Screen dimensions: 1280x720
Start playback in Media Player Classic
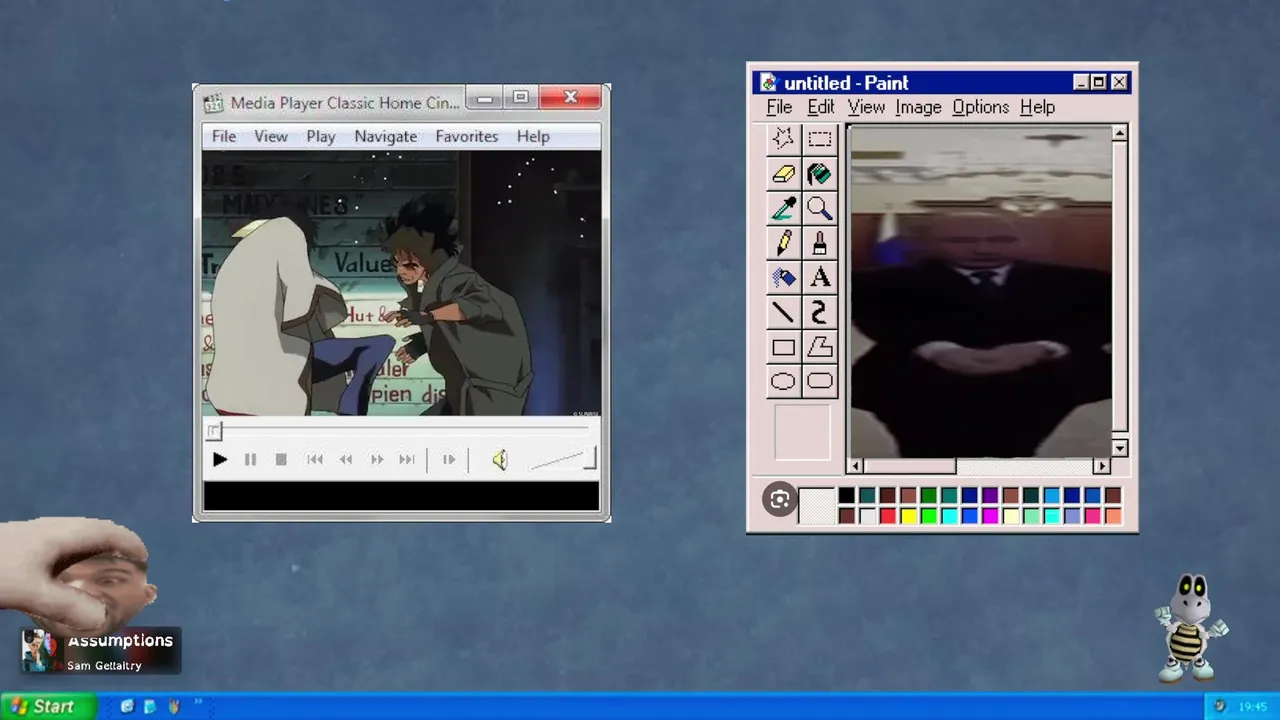220,460
